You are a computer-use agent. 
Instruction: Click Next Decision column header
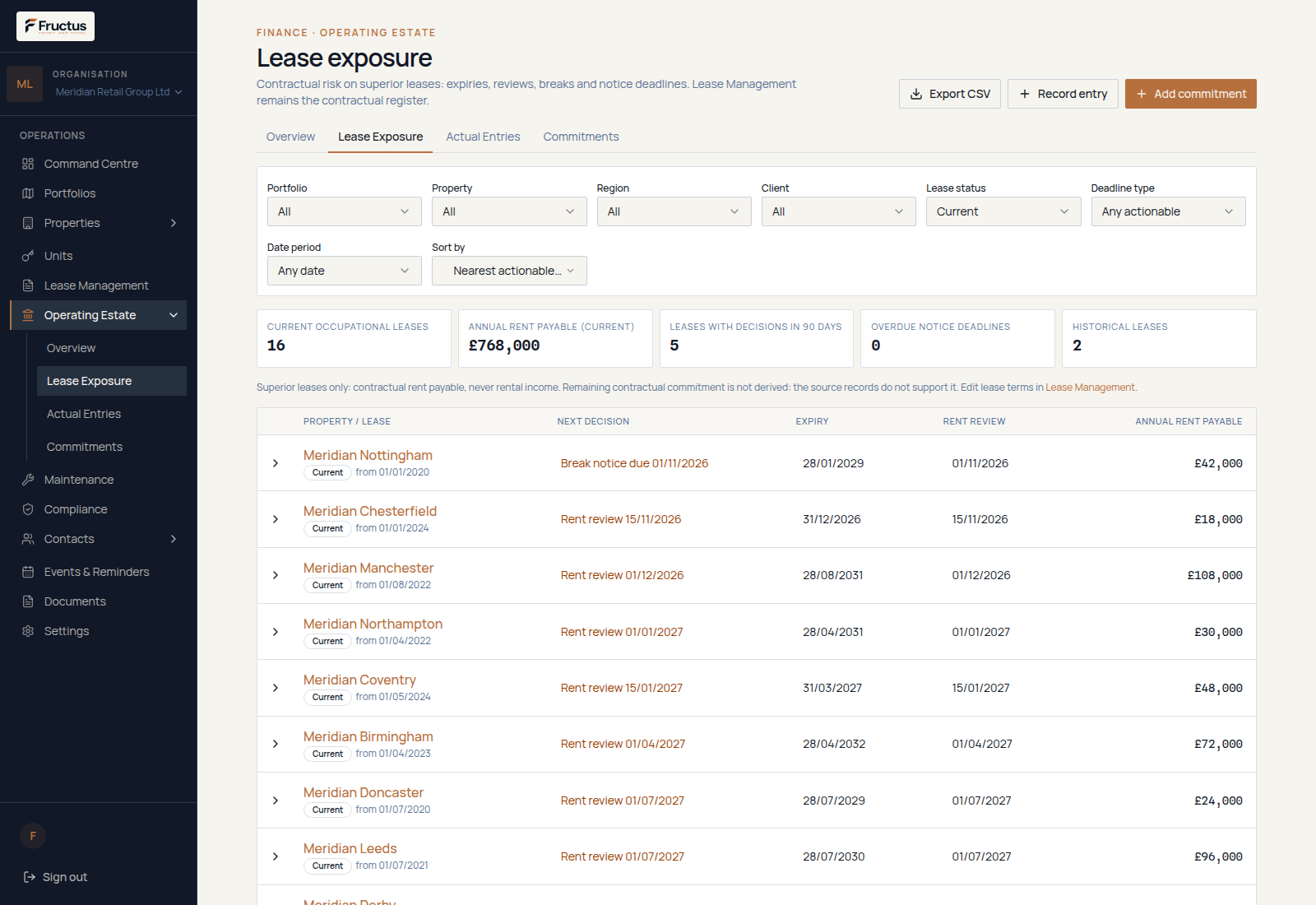[593, 421]
